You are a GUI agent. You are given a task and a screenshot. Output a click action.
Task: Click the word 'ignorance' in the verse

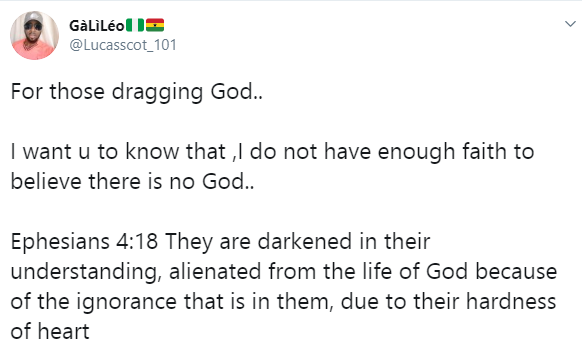point(127,302)
